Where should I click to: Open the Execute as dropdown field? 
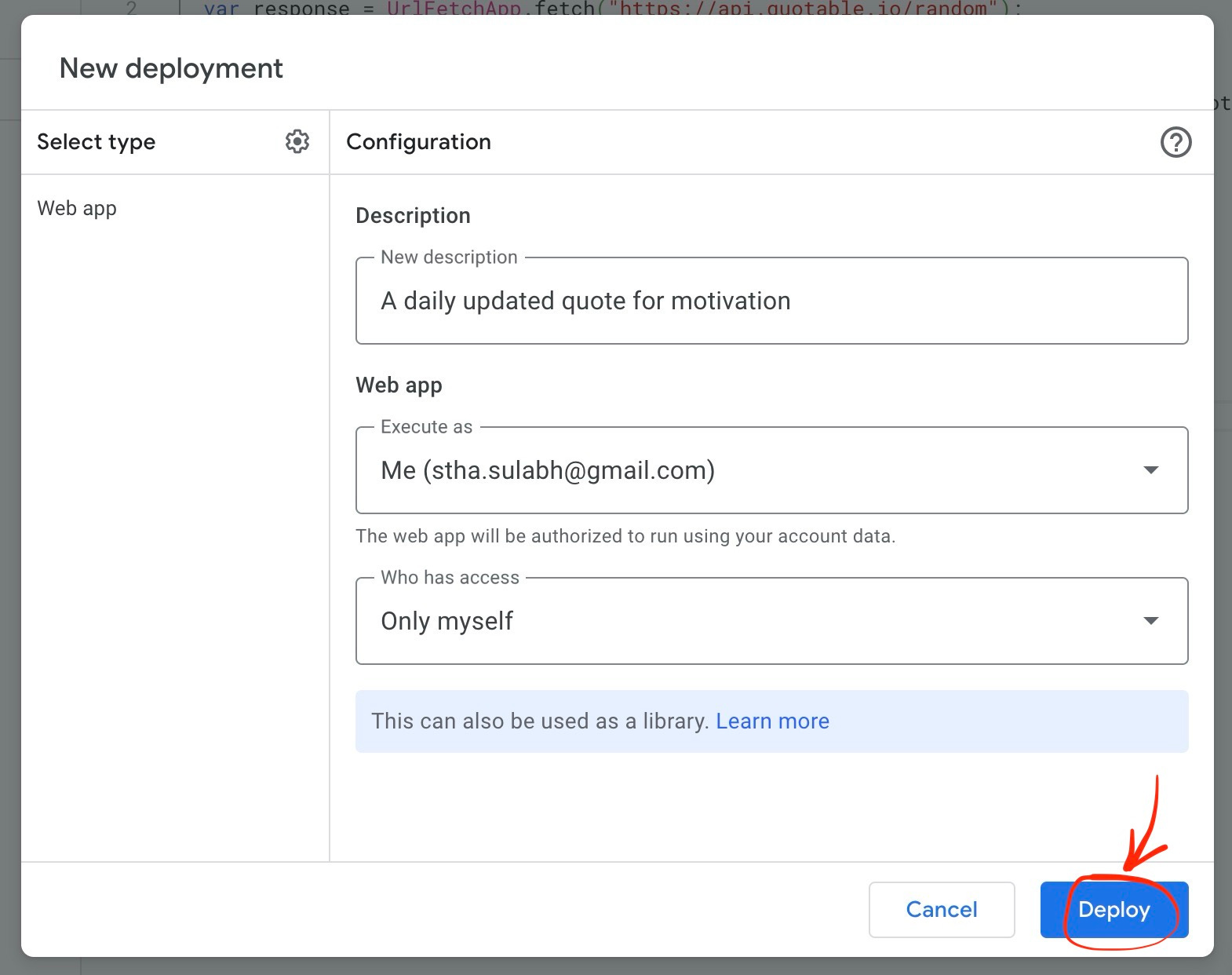[x=753, y=470]
